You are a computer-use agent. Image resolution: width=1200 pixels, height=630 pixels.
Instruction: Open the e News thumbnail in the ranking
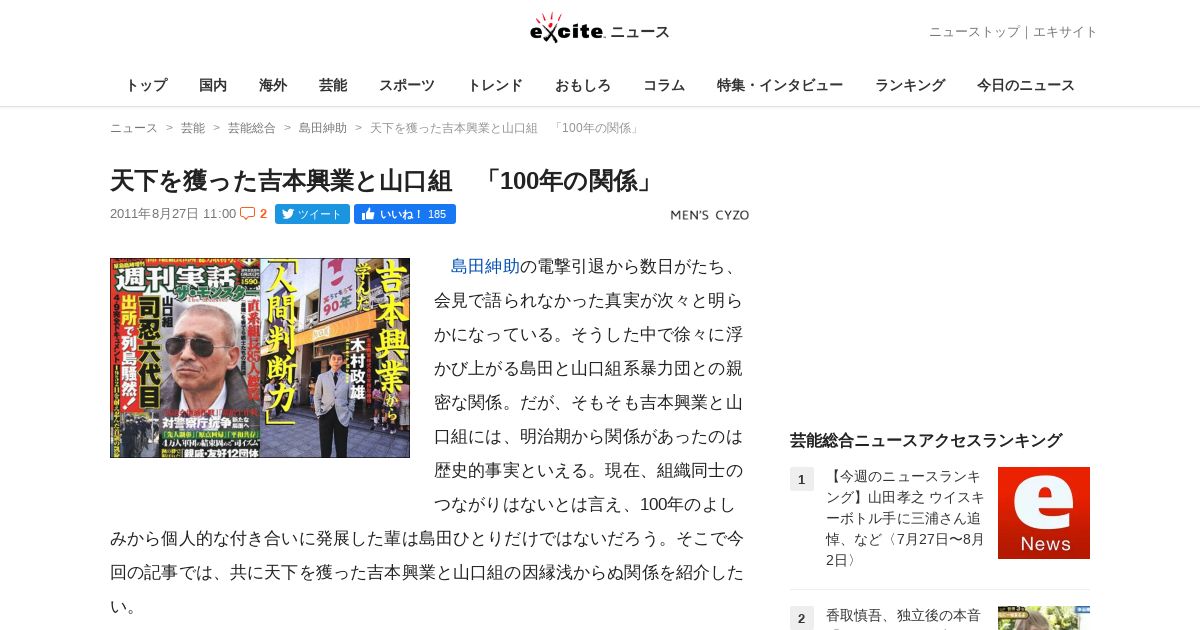click(x=1044, y=513)
